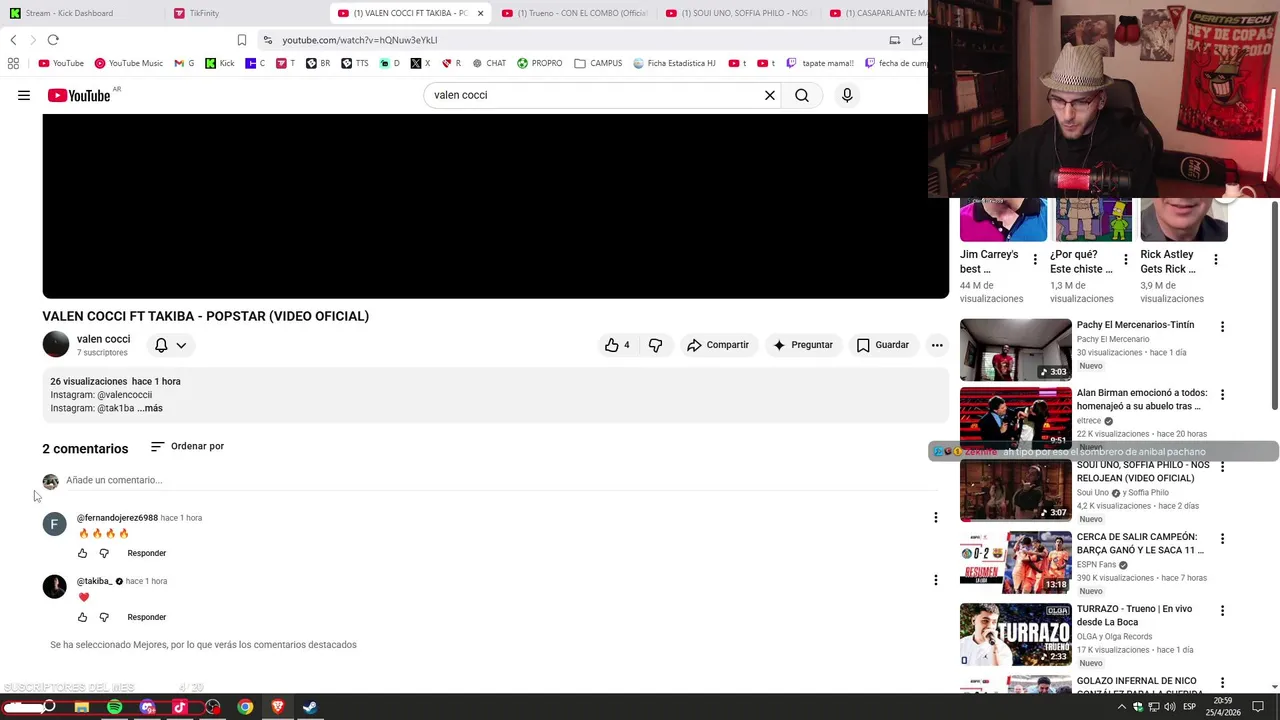Reload the page in the browser
Screen dimensions: 1280x720
tap(53, 40)
